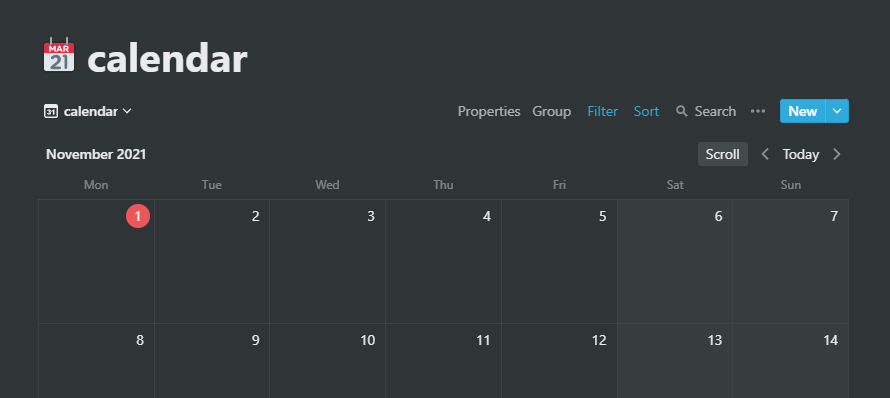Open the Properties menu
Viewport: 890px width, 398px height.
[x=489, y=111]
